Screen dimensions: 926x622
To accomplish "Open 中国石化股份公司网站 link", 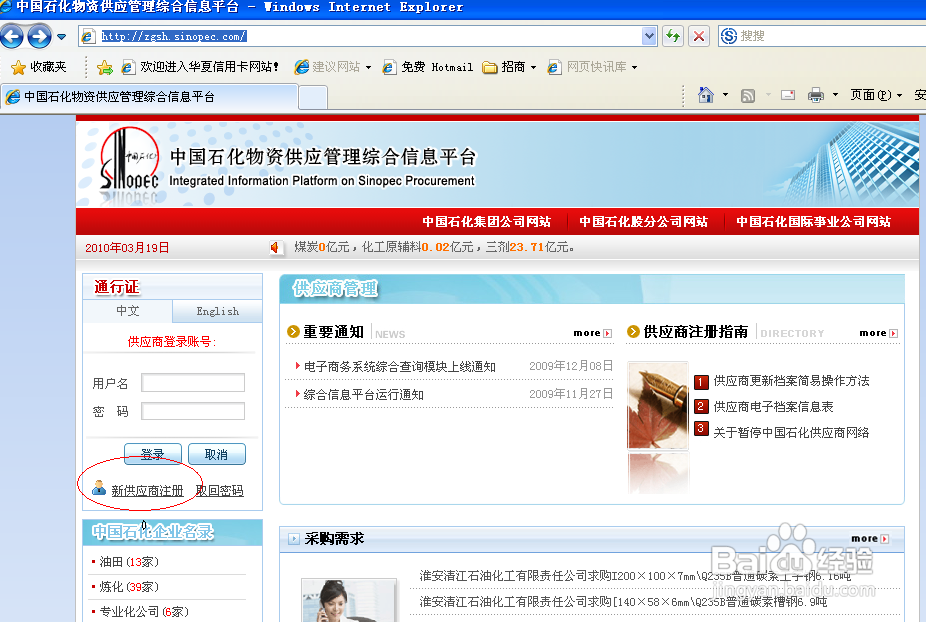I will pos(643,222).
